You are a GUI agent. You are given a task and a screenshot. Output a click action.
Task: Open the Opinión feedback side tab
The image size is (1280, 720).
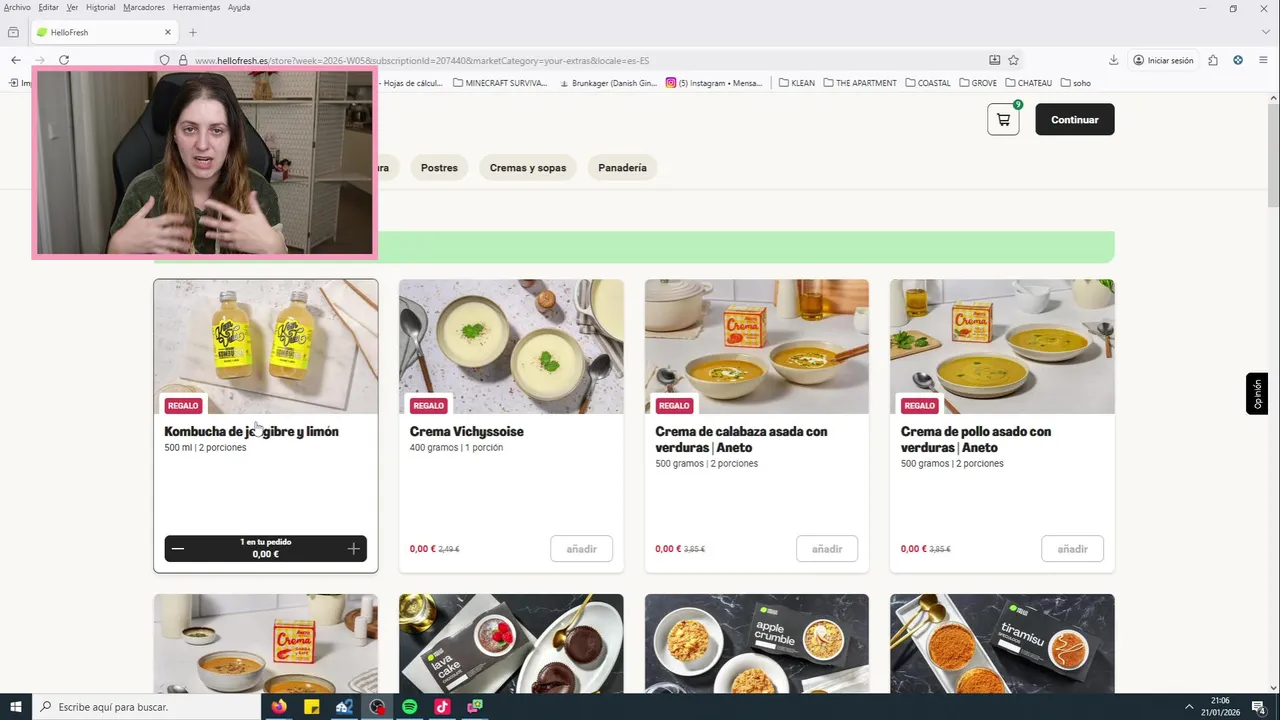pos(1257,394)
